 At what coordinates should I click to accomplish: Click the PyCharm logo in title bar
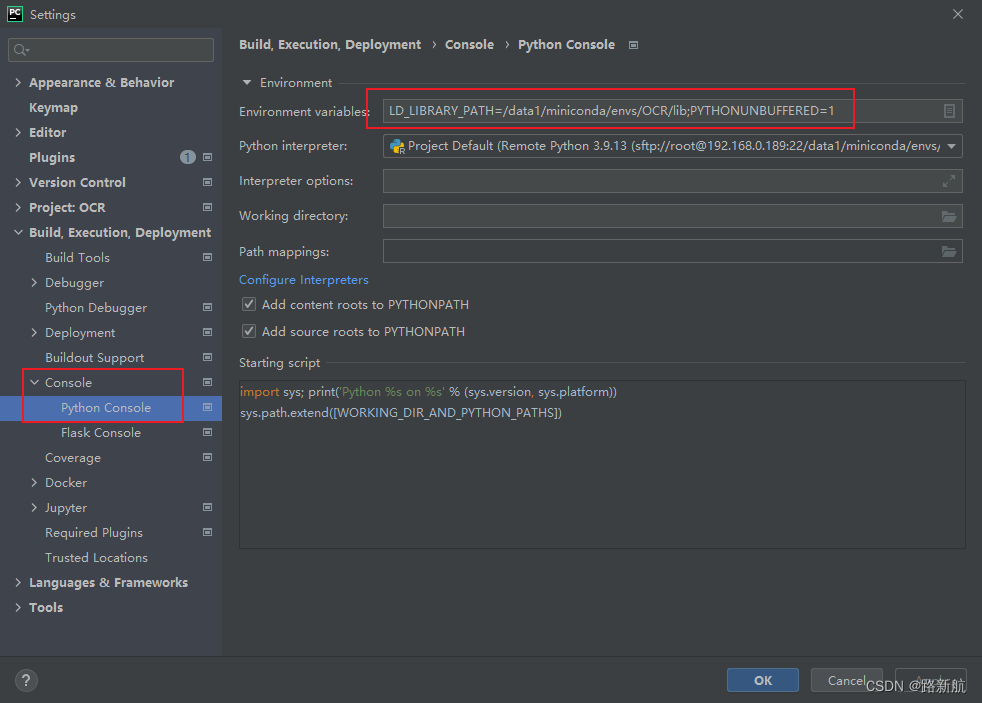coord(14,14)
